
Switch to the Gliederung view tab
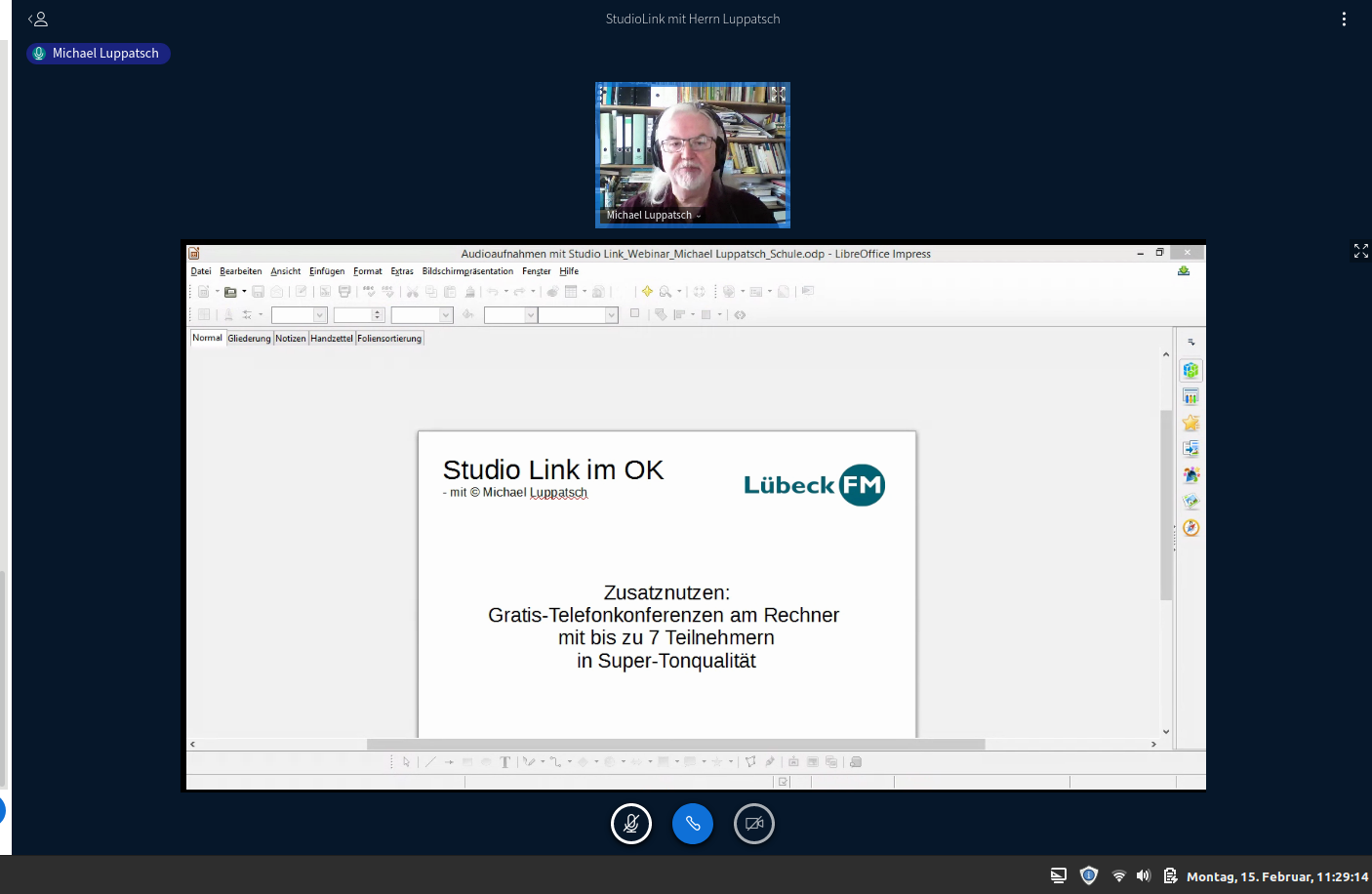point(249,339)
